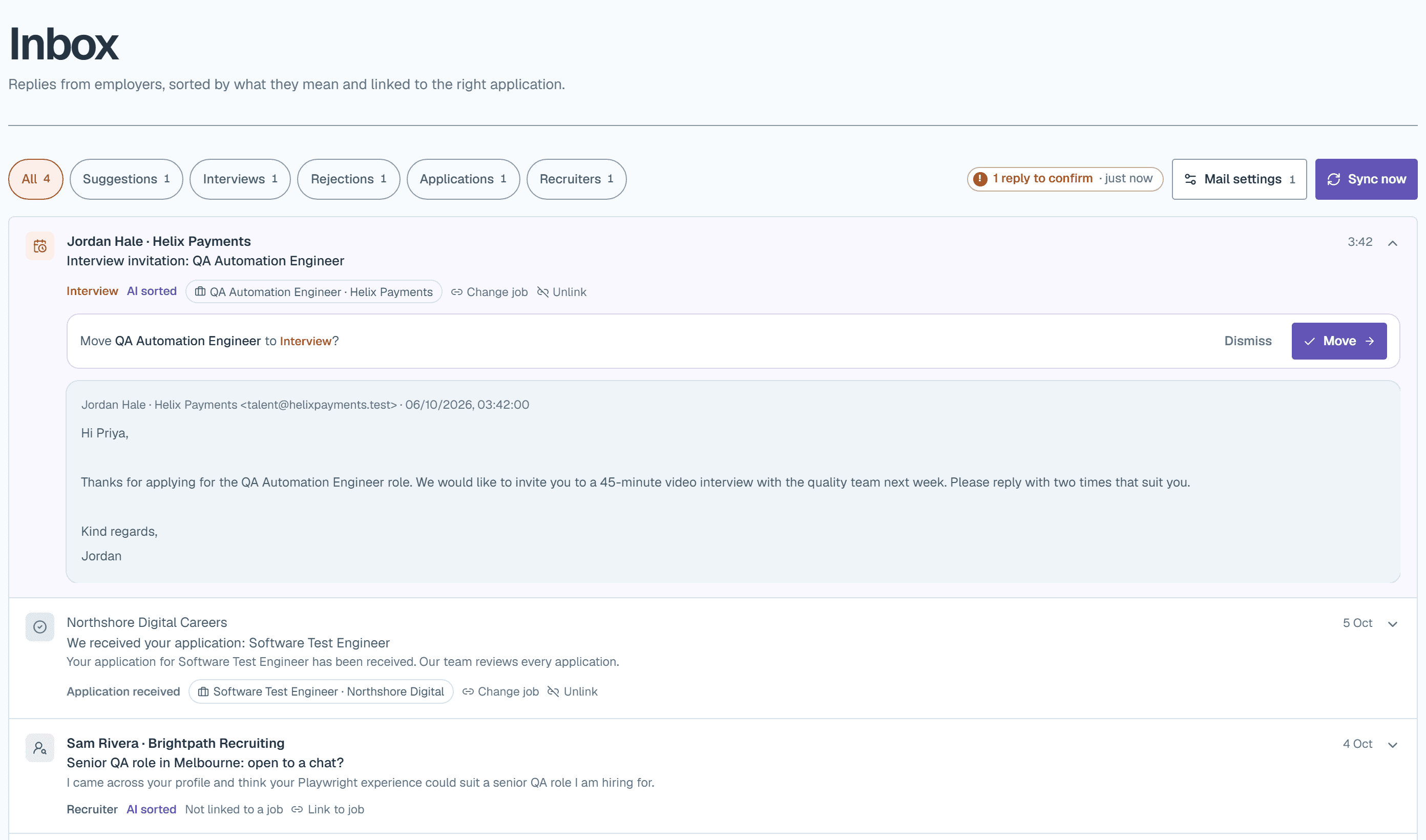
Task: Click the AI sorted tag on Jordan Hale's email
Action: click(x=152, y=291)
